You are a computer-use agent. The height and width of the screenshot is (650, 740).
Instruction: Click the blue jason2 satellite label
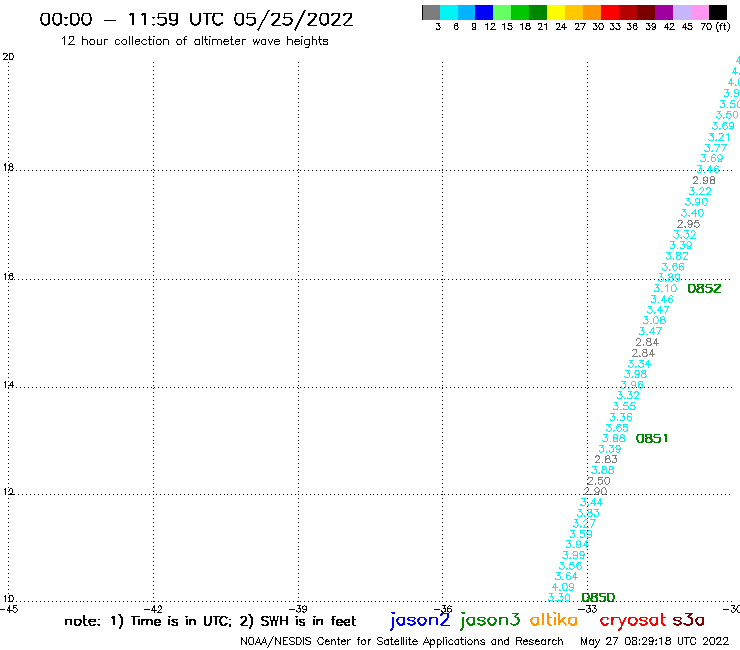[x=420, y=620]
